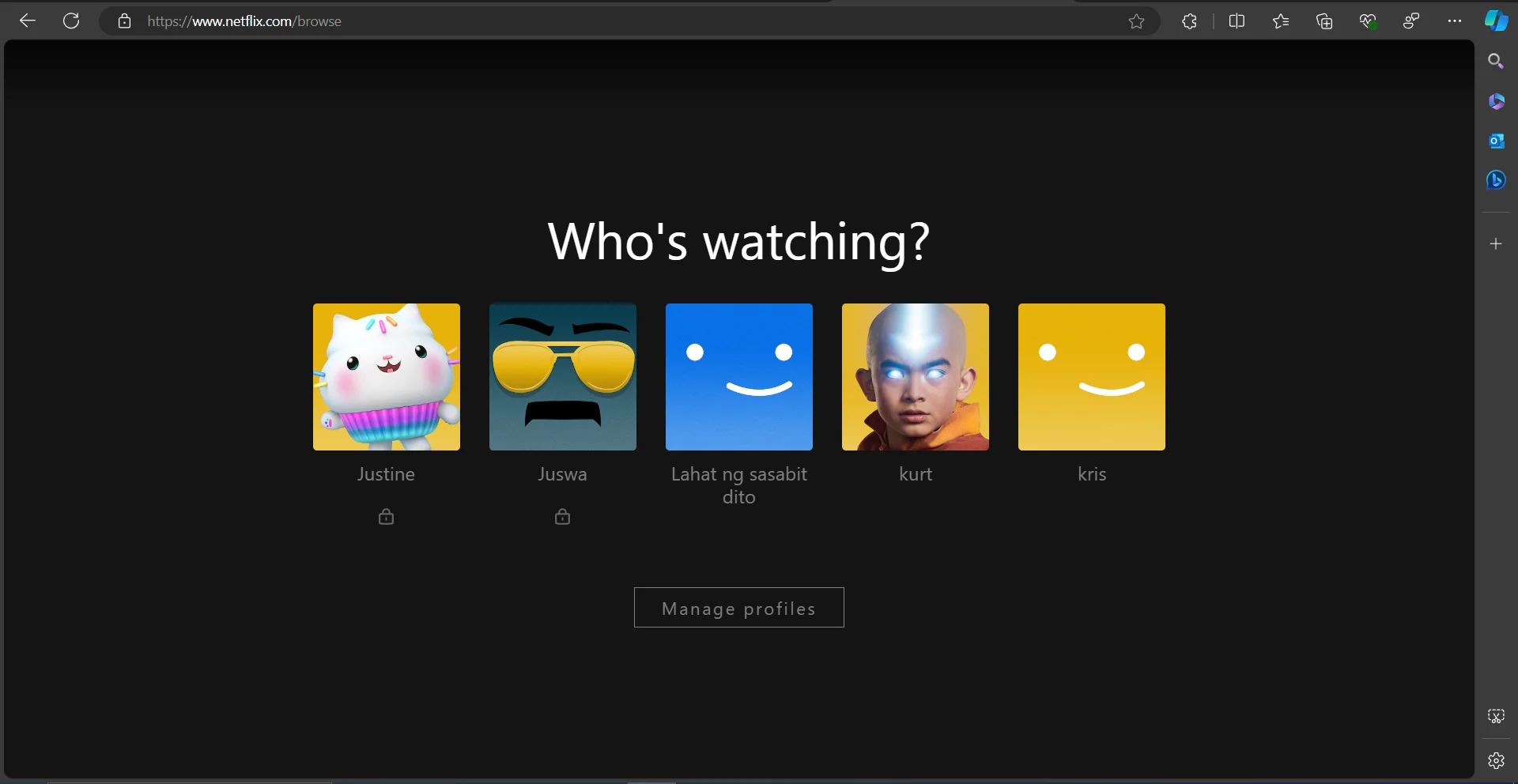Open Outlook in the sidebar

(x=1496, y=141)
